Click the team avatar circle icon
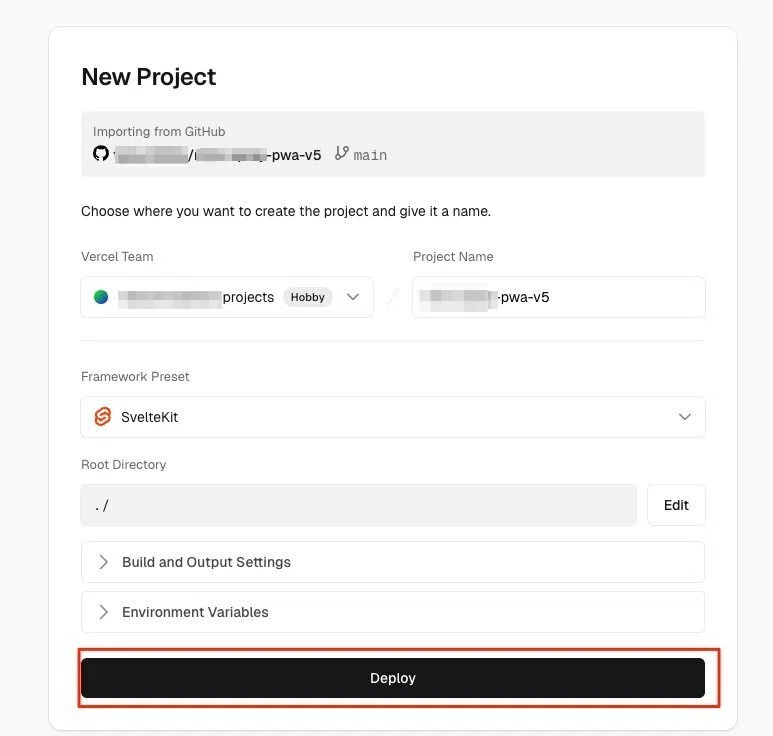Screen dimensions: 773x736 coord(101,297)
